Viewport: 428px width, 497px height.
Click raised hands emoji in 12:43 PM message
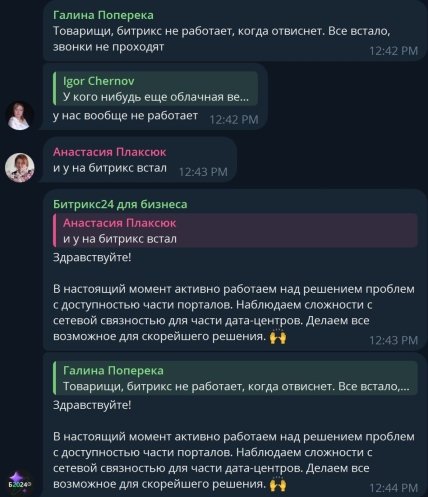[x=278, y=337]
